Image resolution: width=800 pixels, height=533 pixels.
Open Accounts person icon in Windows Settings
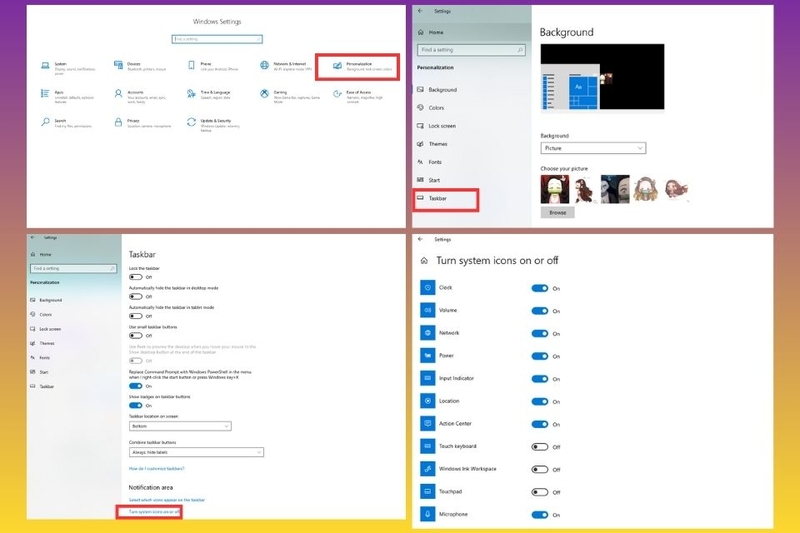118,94
